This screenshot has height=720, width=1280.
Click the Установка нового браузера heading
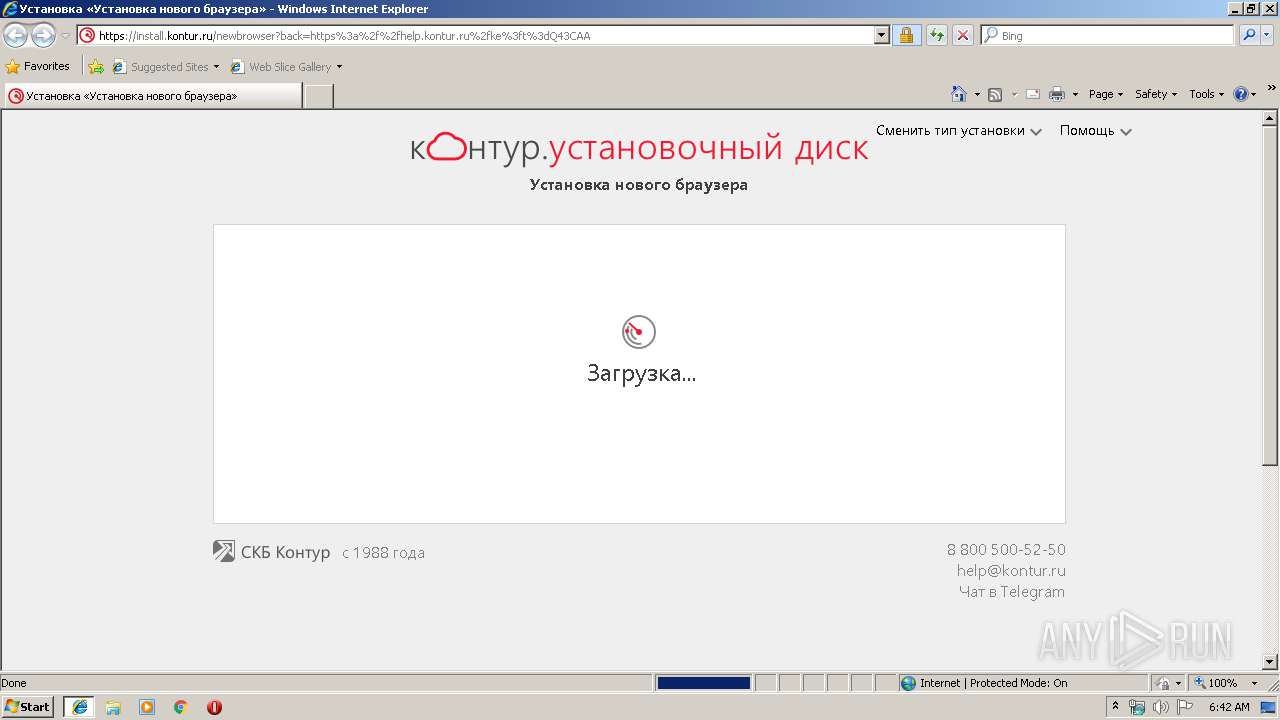pos(639,185)
